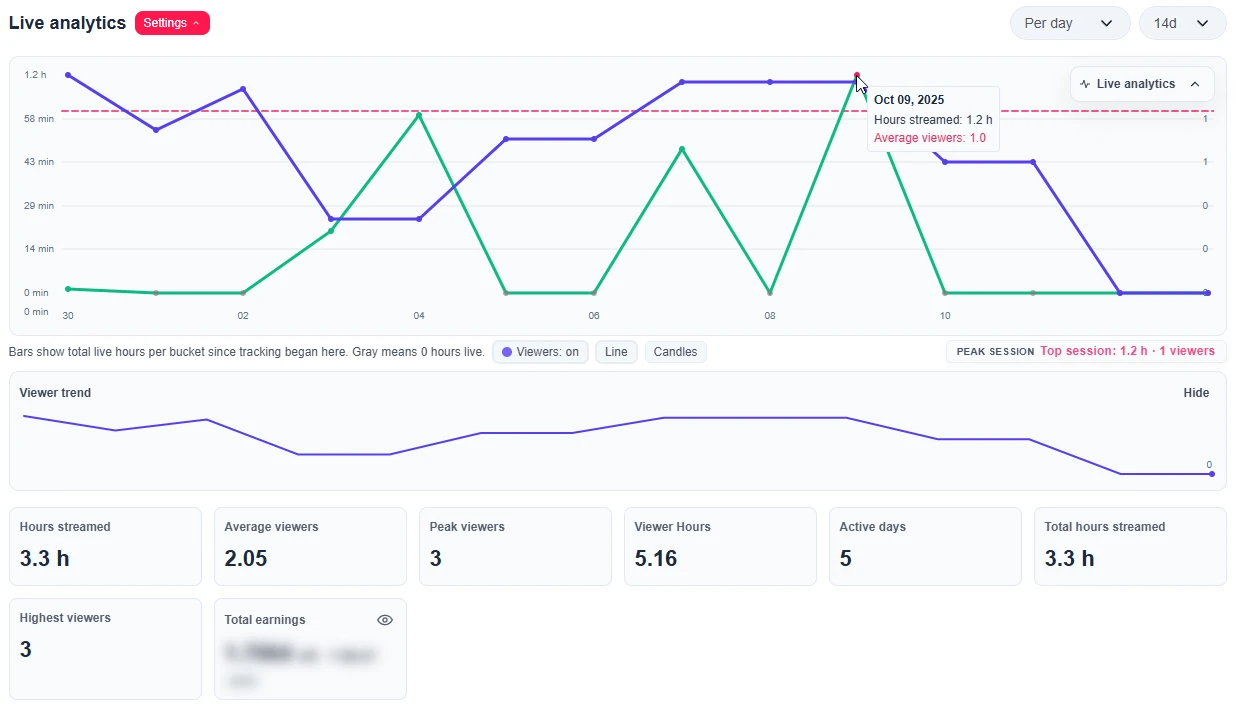Open the Settings dropdown button
The height and width of the screenshot is (711, 1236).
pos(172,23)
